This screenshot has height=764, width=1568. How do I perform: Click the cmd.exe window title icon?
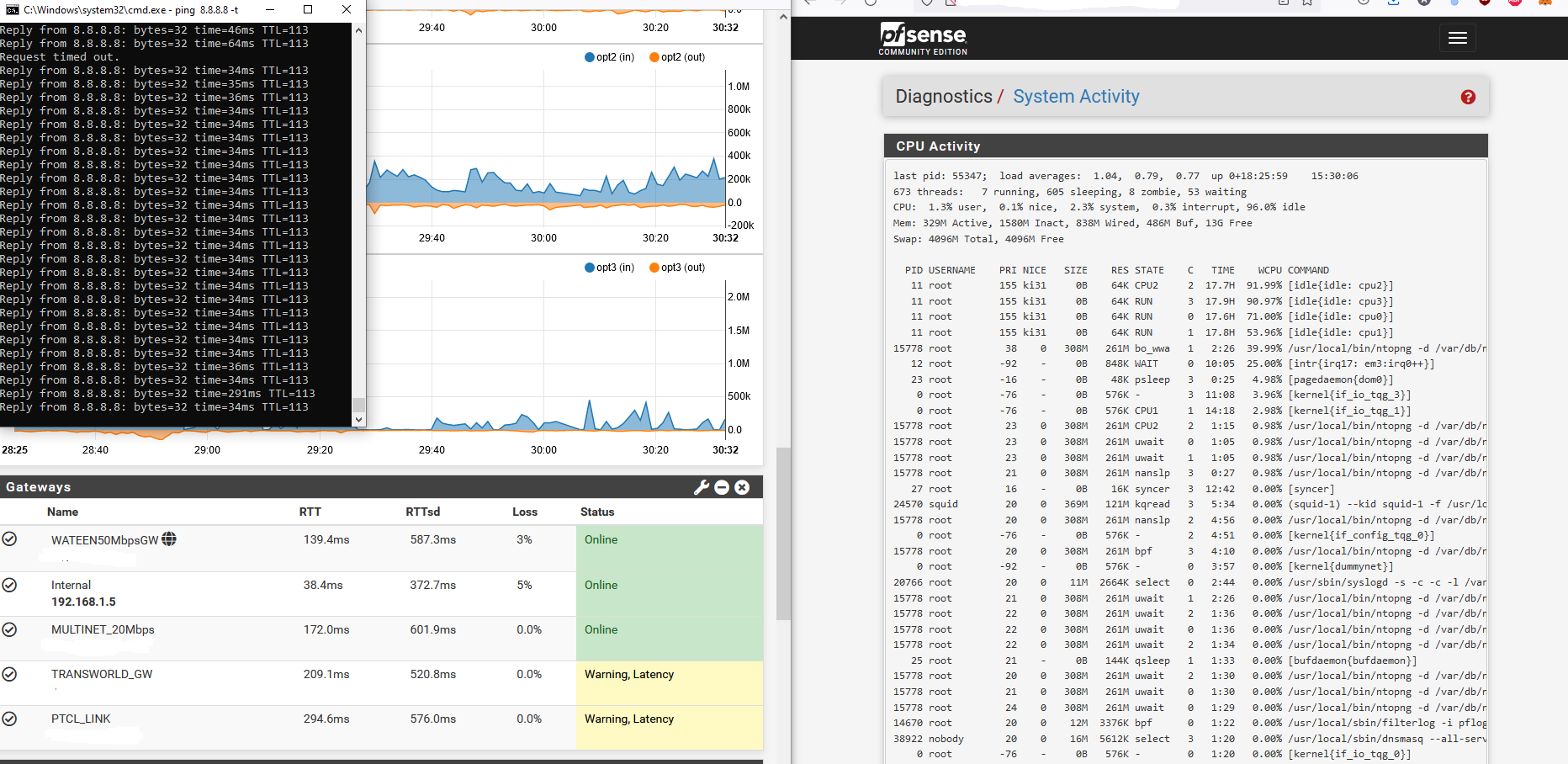[12, 9]
